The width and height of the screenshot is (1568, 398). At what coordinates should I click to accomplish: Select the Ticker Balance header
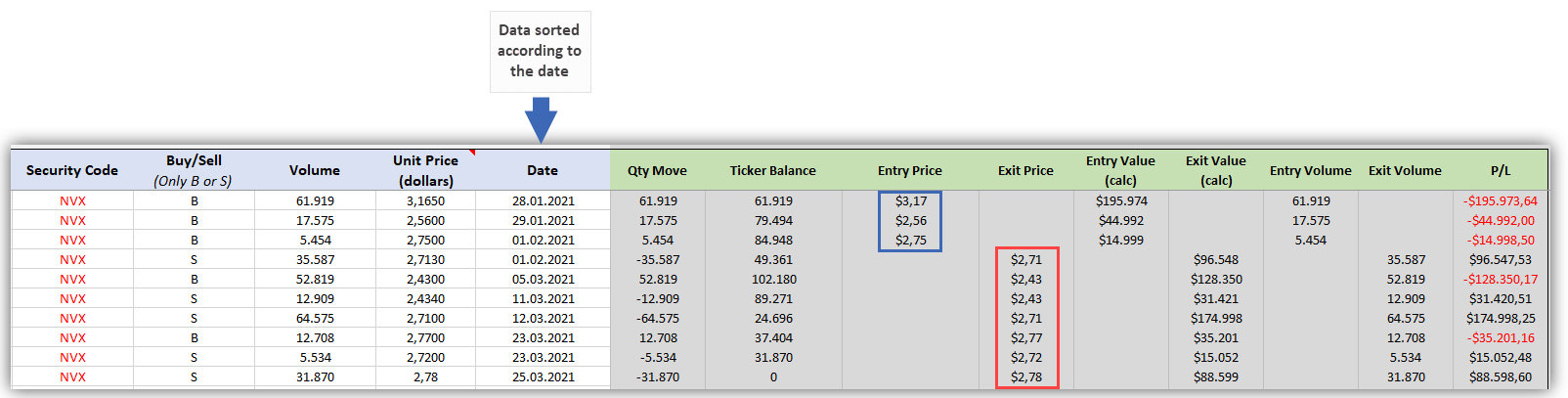pos(772,170)
